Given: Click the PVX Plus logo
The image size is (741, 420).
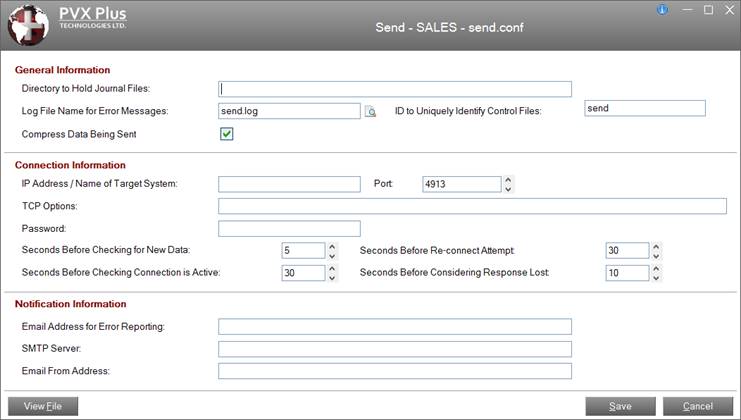Looking at the screenshot, I should (27, 26).
